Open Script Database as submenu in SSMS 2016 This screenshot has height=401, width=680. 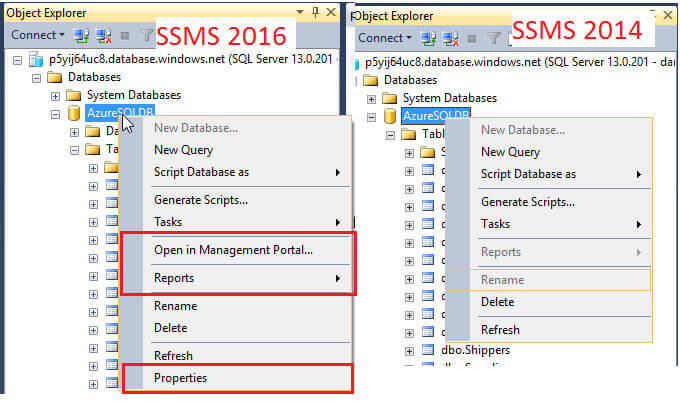236,172
